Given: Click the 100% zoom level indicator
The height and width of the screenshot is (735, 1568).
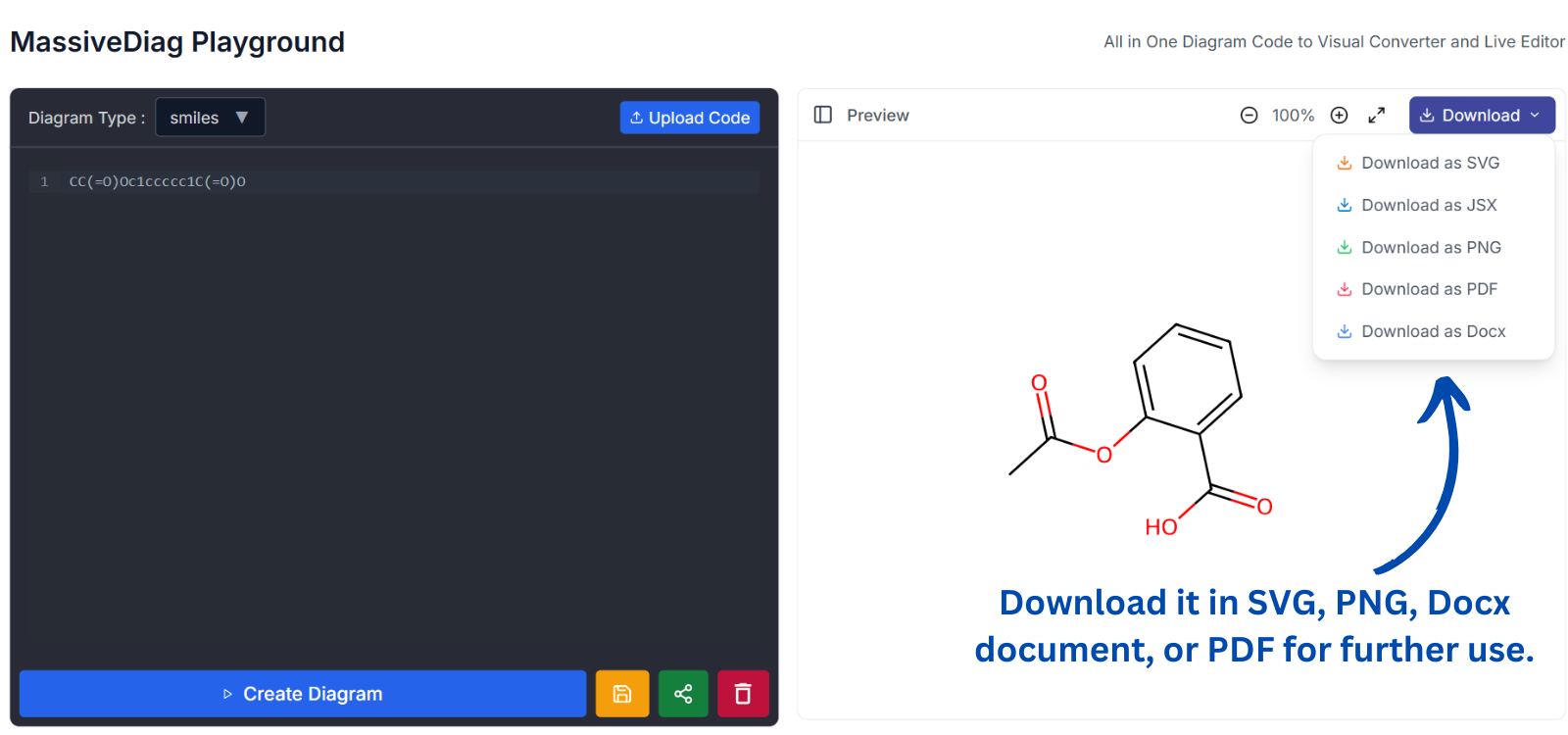Looking at the screenshot, I should pos(1293,116).
